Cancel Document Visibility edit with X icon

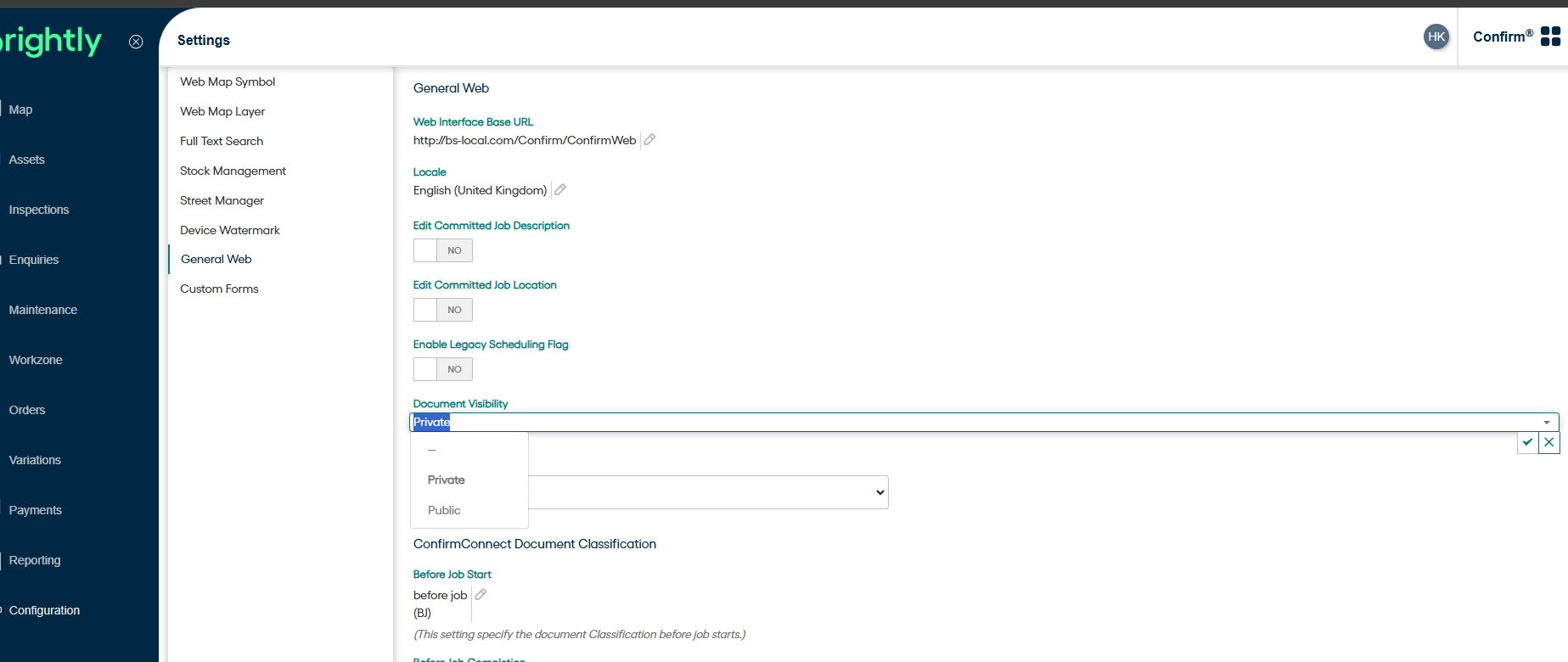1549,442
